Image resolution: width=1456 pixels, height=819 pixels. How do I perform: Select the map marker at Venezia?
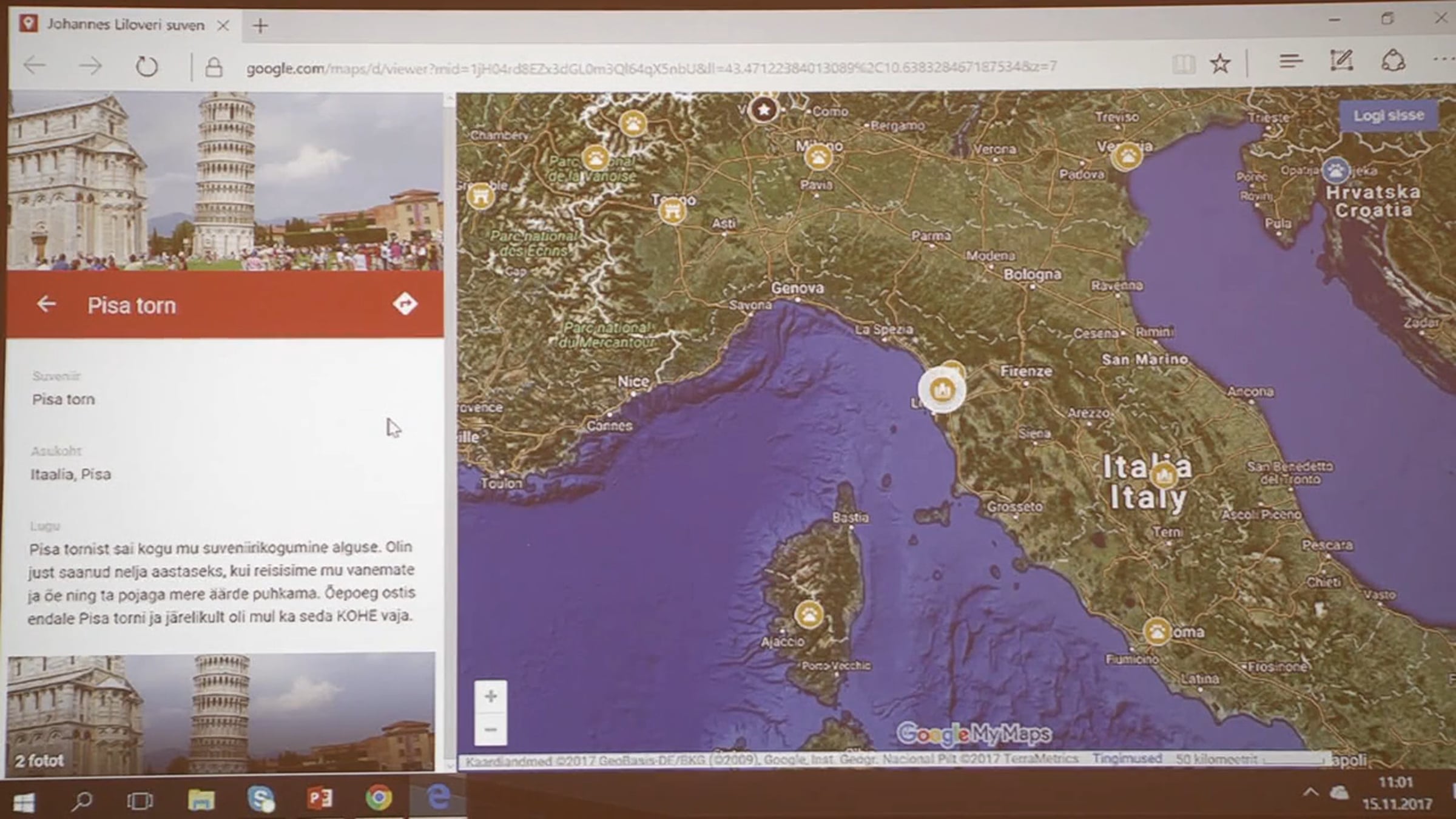pos(1127,156)
